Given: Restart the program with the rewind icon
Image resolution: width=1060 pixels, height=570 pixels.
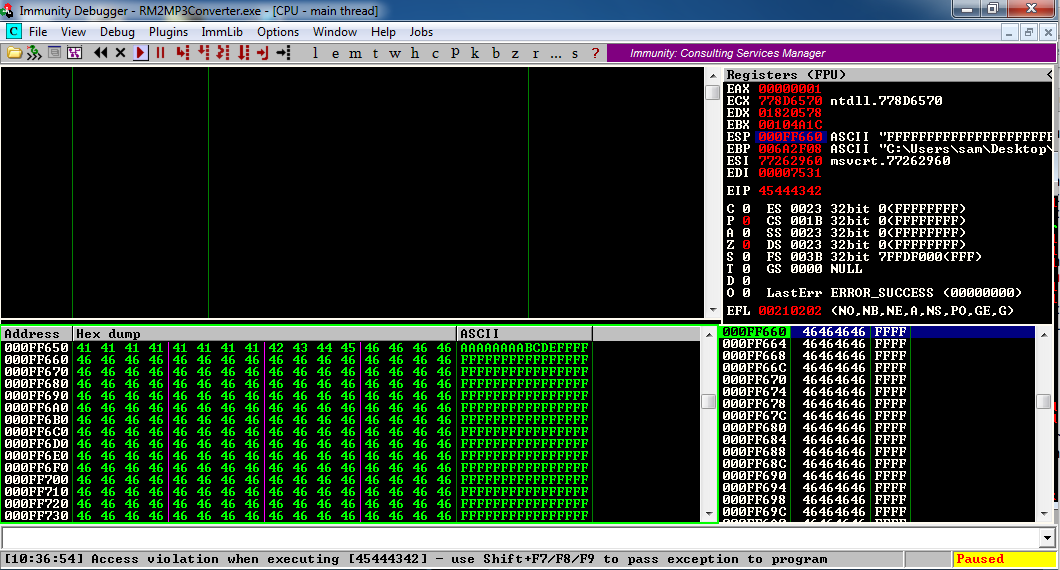Looking at the screenshot, I should pyautogui.click(x=101, y=53).
